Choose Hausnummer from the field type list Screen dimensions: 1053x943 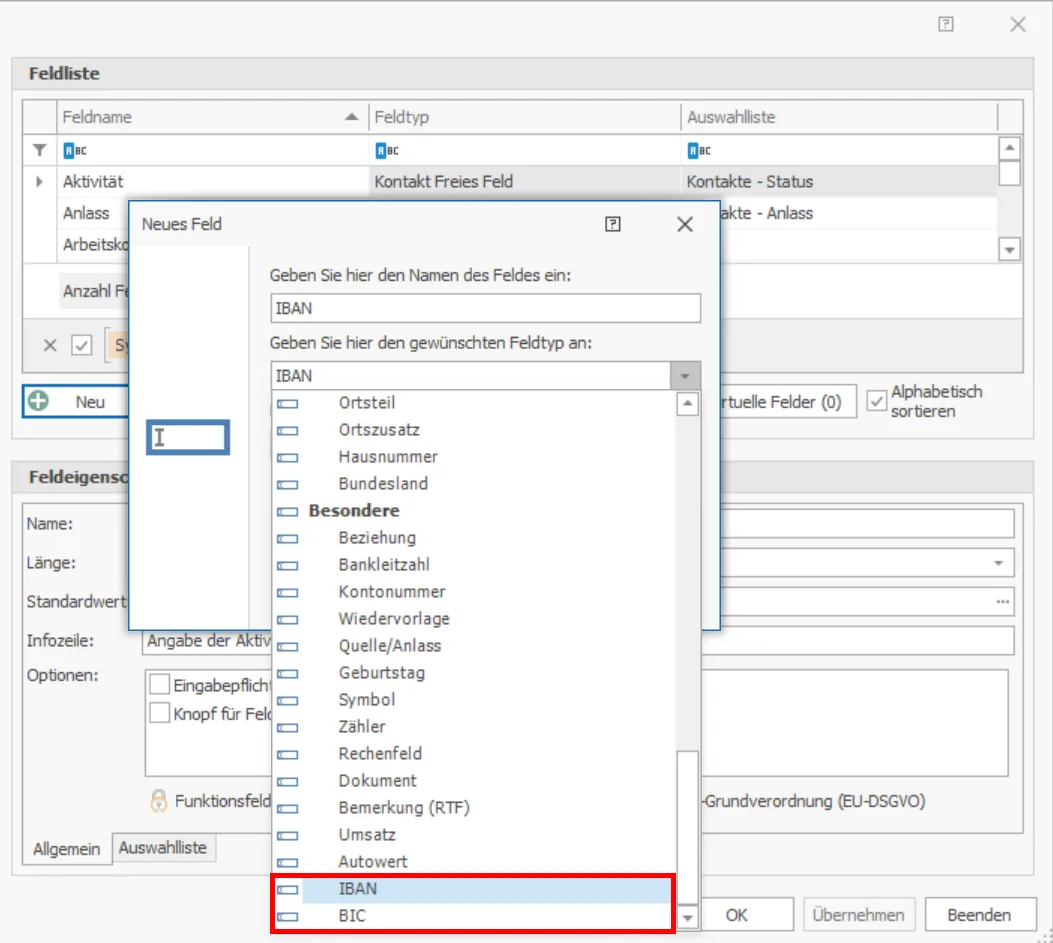[474, 457]
